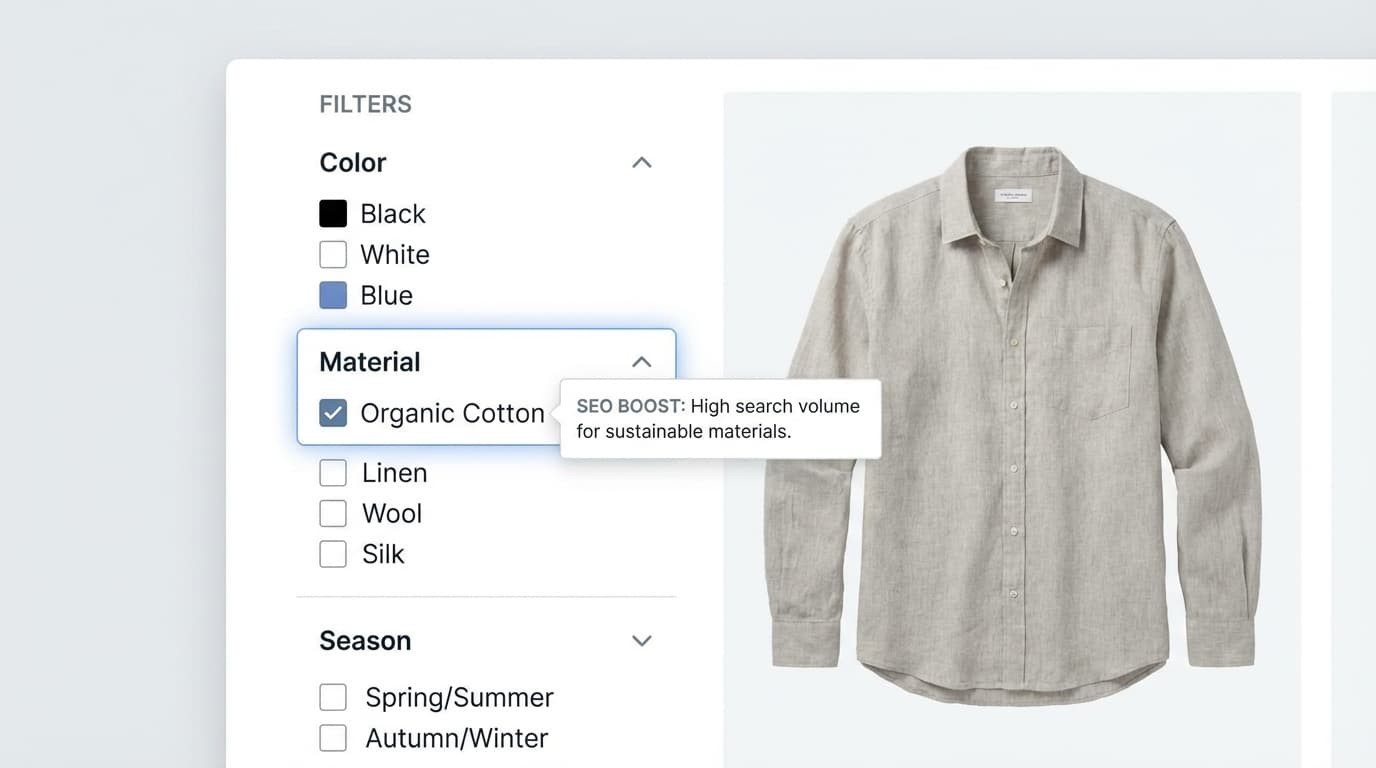This screenshot has height=768, width=1376.
Task: Select the Silk material filter
Action: [332, 553]
